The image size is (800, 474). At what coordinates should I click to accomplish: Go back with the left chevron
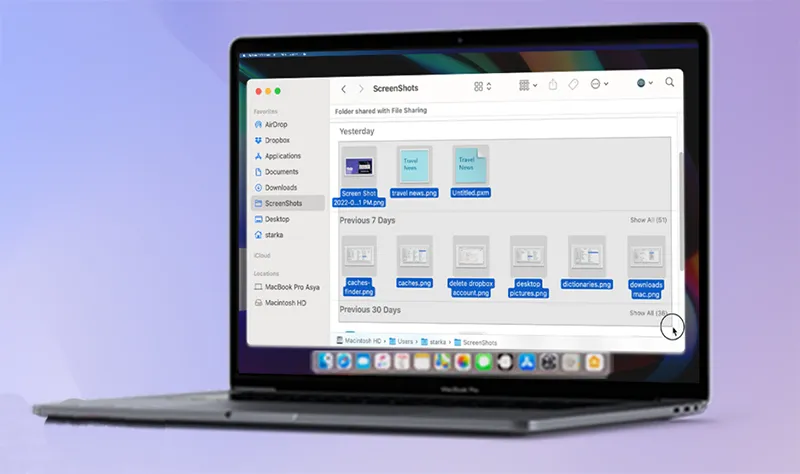[343, 89]
